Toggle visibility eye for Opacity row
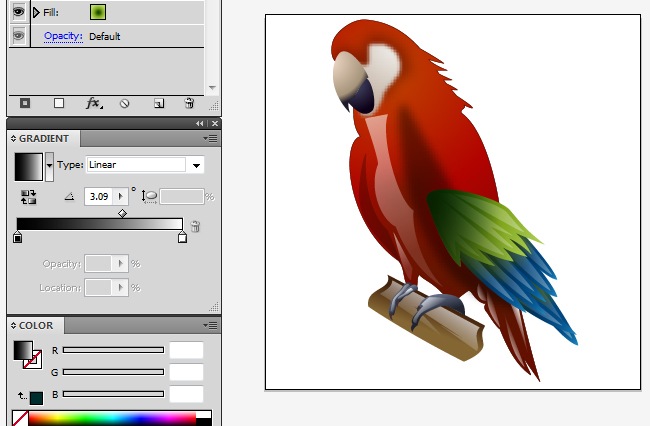 click(19, 36)
